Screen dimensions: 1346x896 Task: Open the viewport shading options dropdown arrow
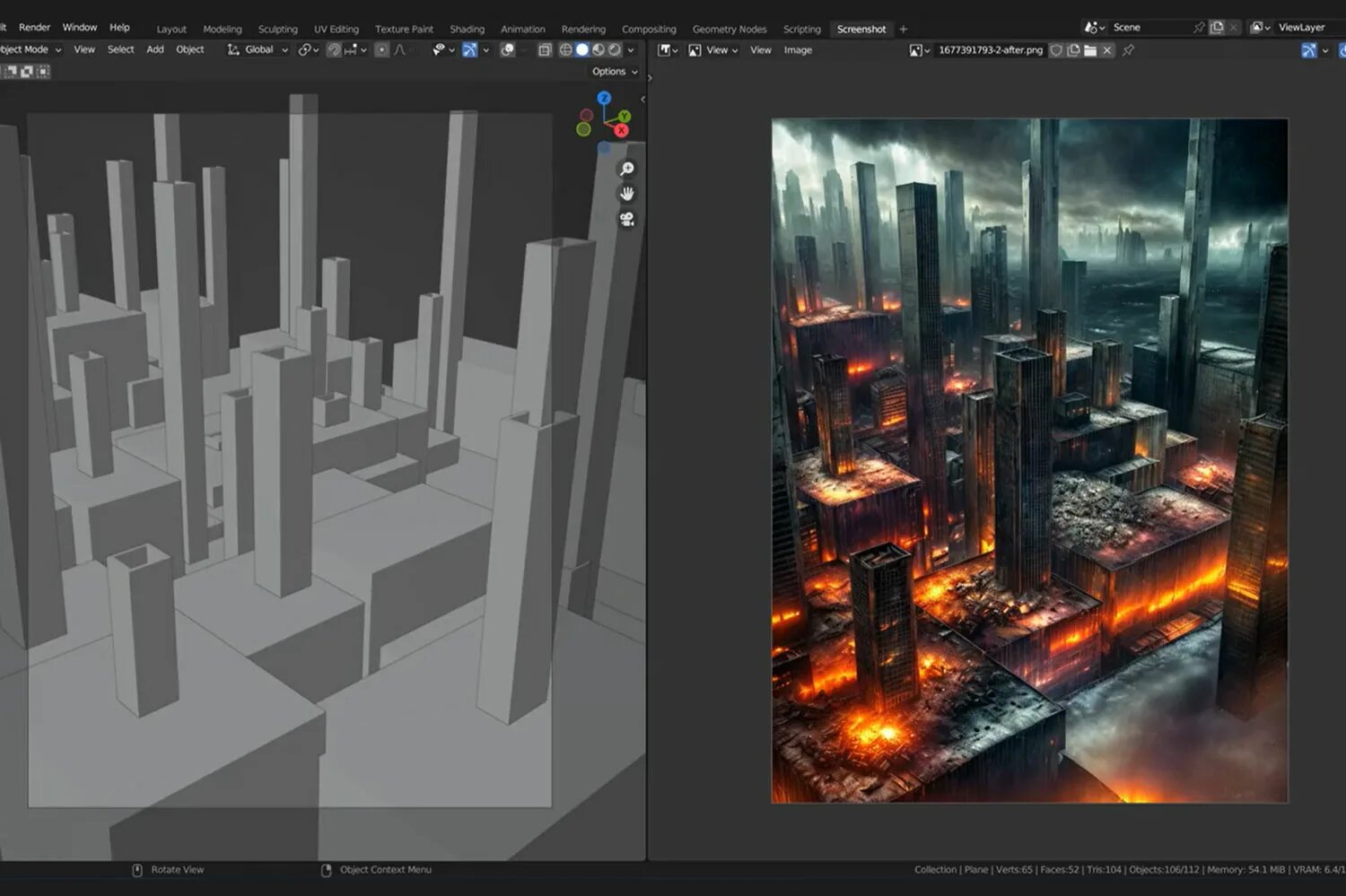click(631, 50)
